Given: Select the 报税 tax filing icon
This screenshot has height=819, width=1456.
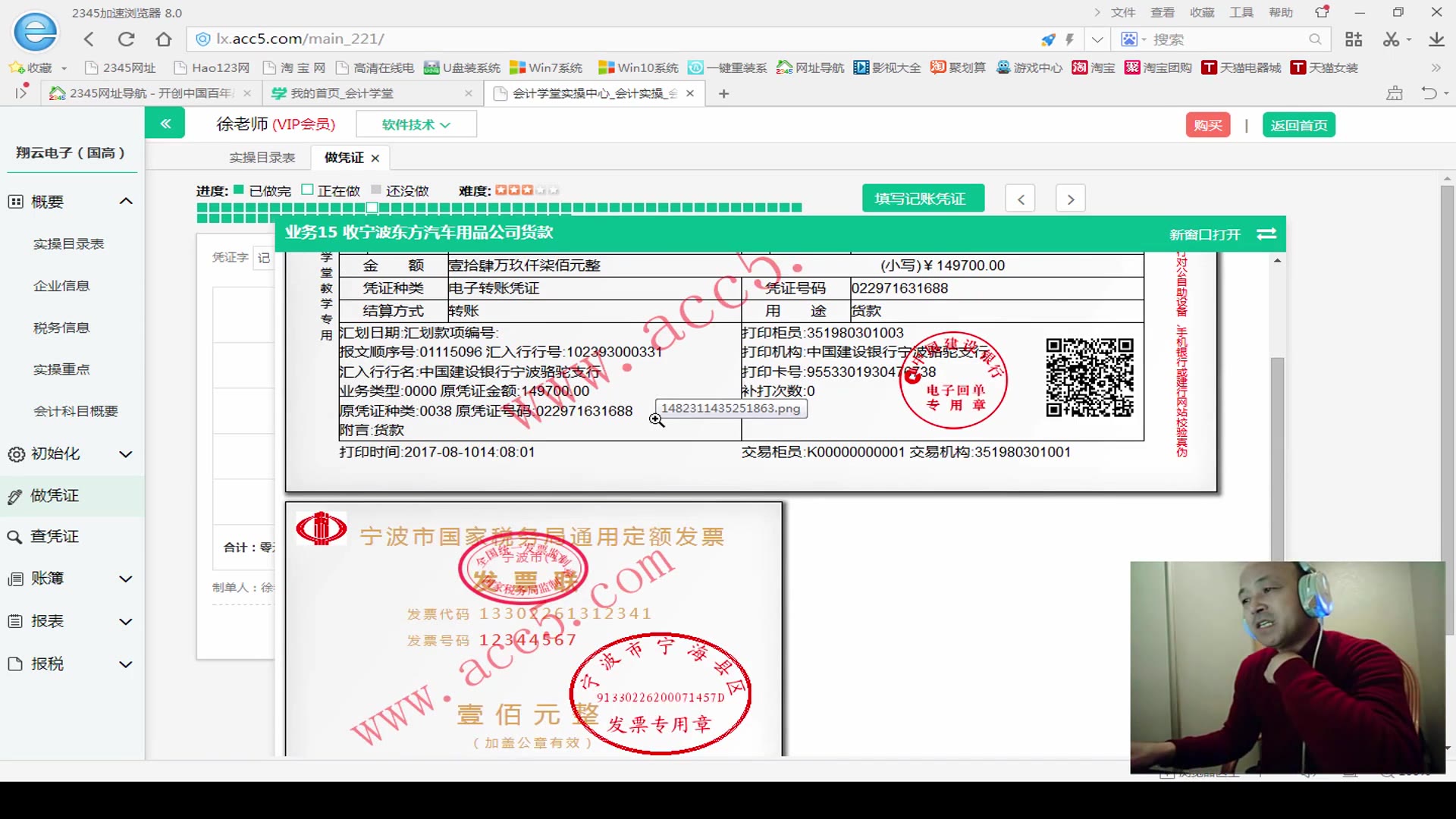Looking at the screenshot, I should 15,664.
